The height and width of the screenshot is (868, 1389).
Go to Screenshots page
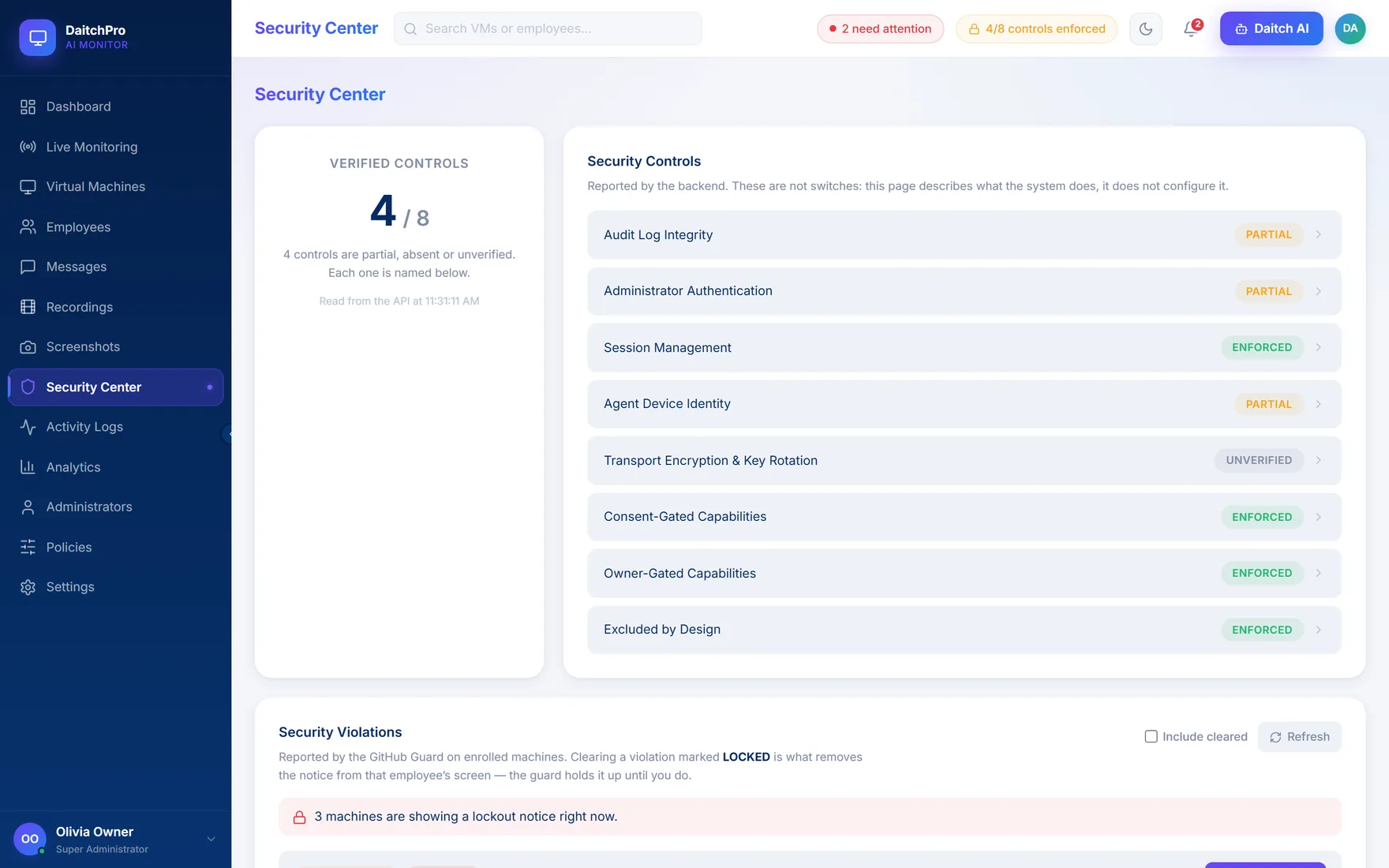(x=115, y=347)
